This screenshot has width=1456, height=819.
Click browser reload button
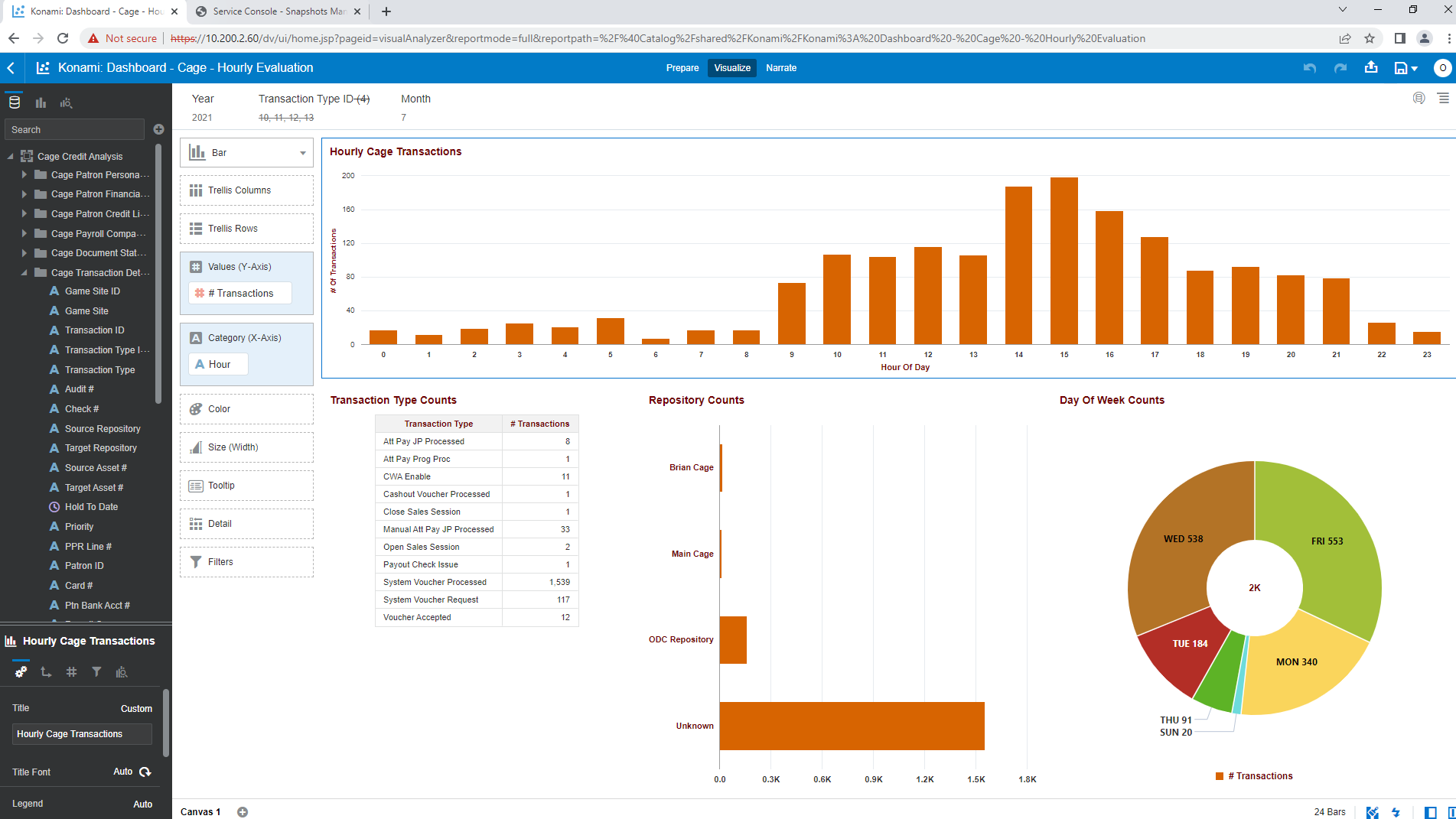pyautogui.click(x=63, y=38)
